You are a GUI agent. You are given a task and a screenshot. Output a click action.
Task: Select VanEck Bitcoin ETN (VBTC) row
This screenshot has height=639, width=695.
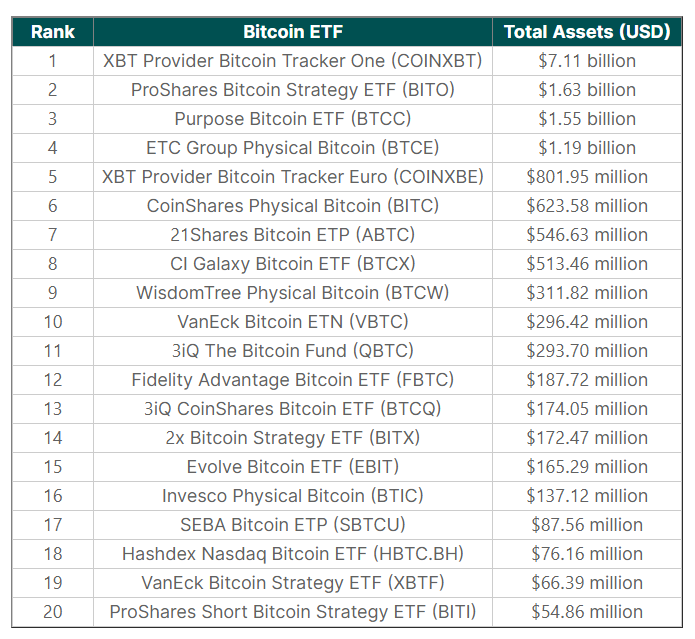click(x=292, y=322)
